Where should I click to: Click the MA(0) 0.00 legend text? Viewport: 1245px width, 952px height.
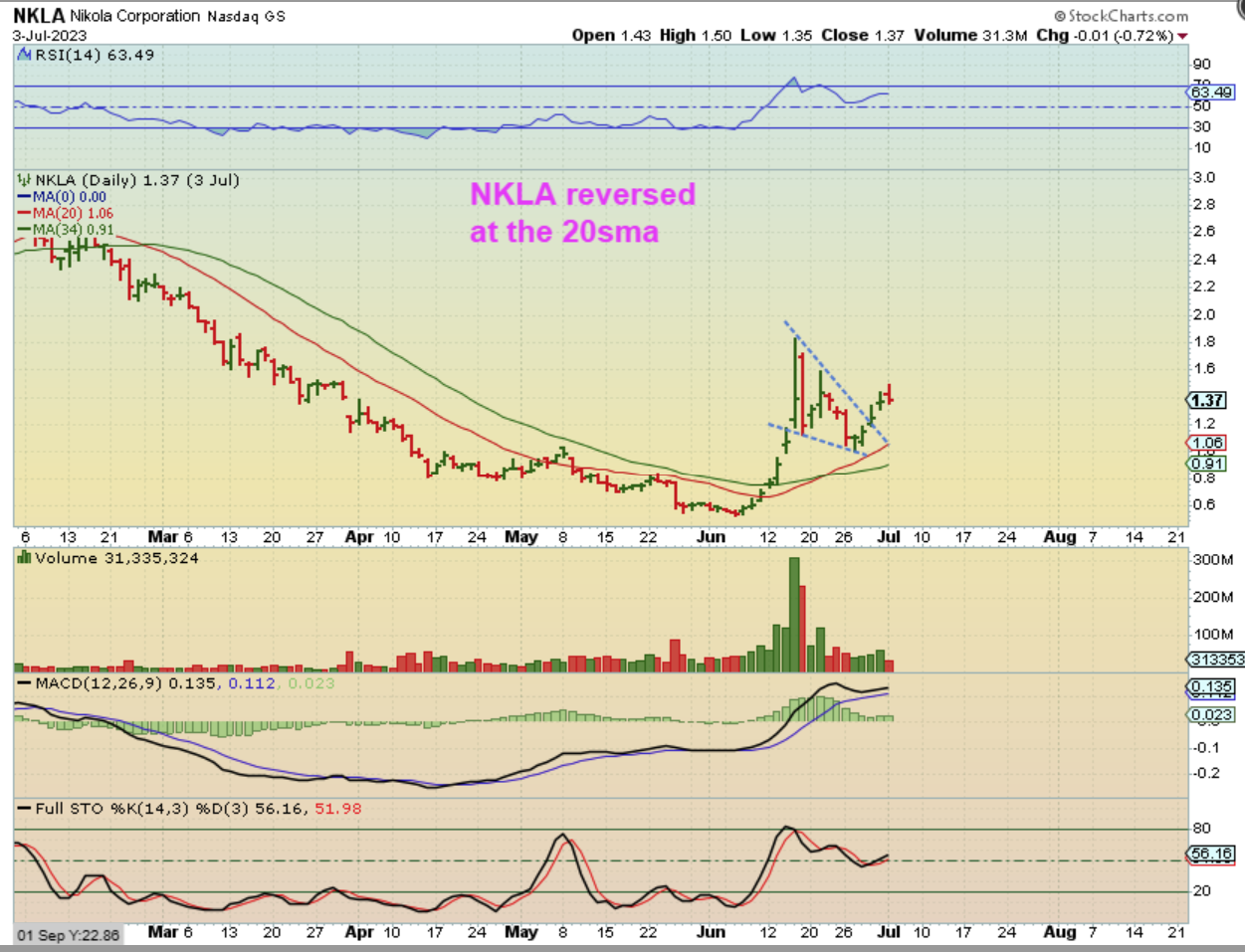click(x=70, y=197)
